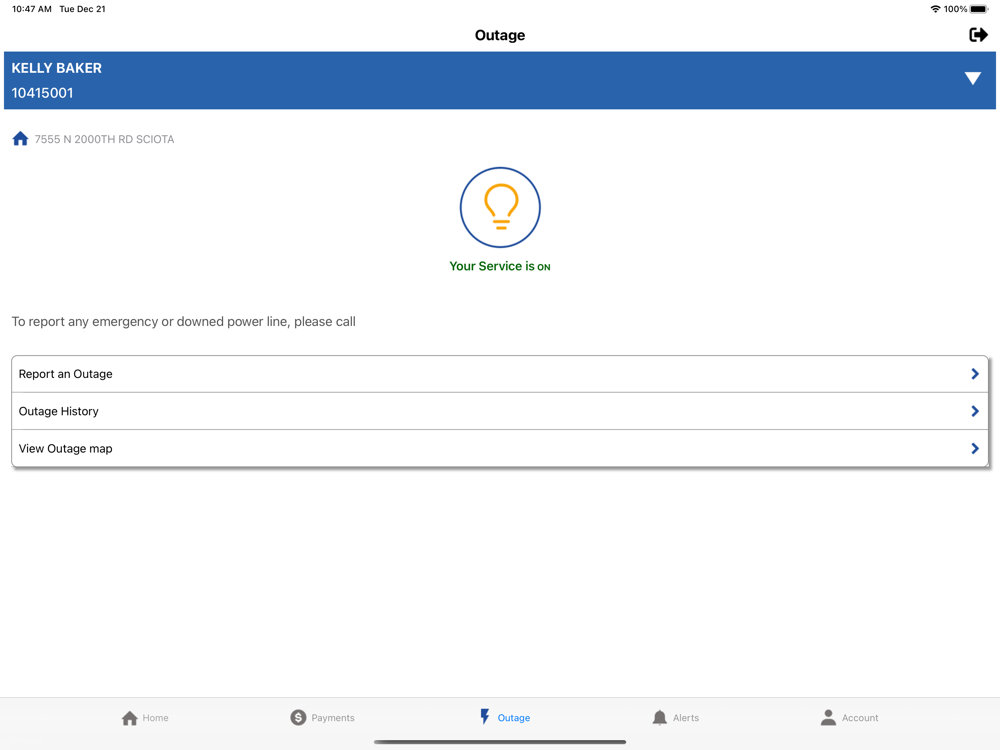Tap the Payments dollar icon in the bottom bar
This screenshot has width=1000, height=750.
tap(298, 717)
